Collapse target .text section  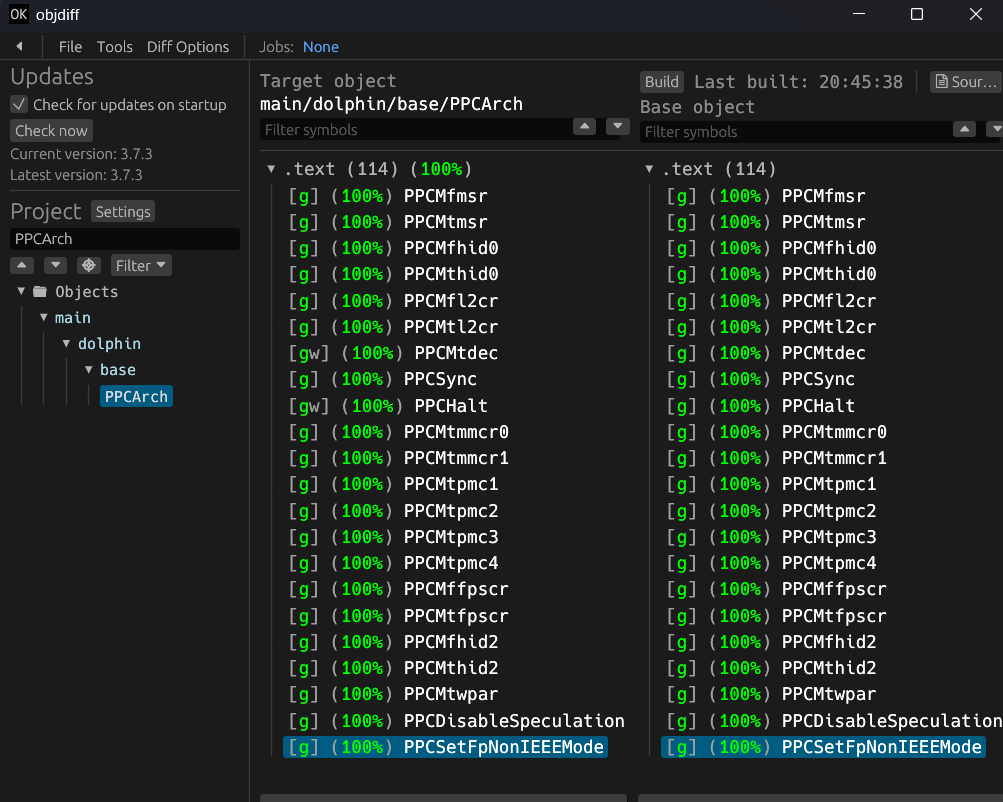point(271,169)
